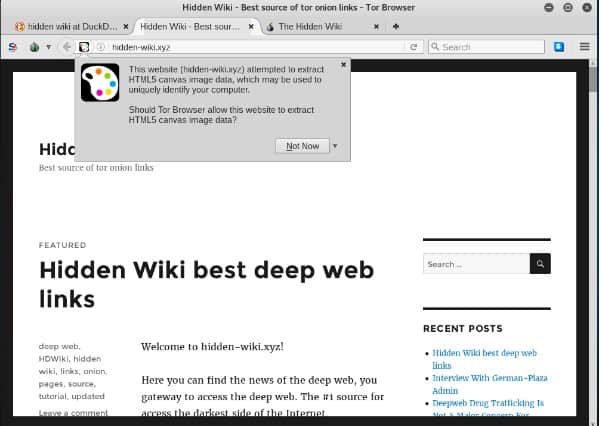The width and height of the screenshot is (601, 426).
Task: Click the browser toolbar Search field
Action: click(x=486, y=47)
